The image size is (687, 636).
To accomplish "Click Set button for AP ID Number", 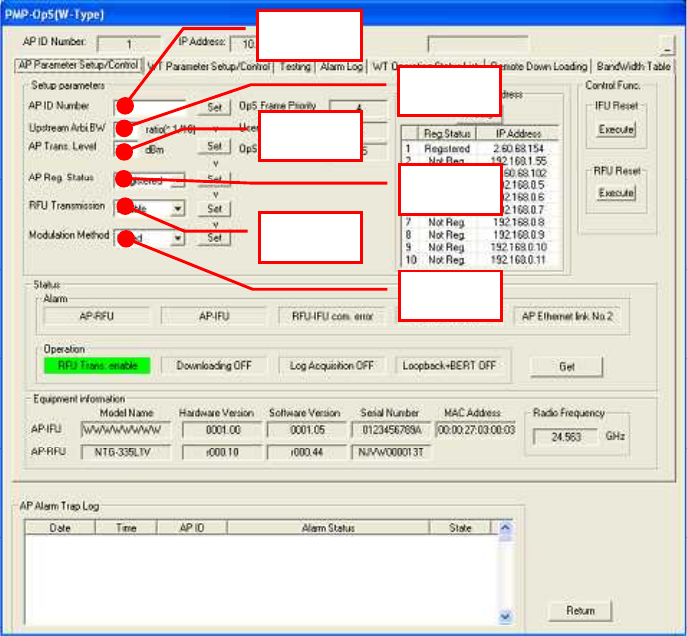I will pyautogui.click(x=214, y=107).
